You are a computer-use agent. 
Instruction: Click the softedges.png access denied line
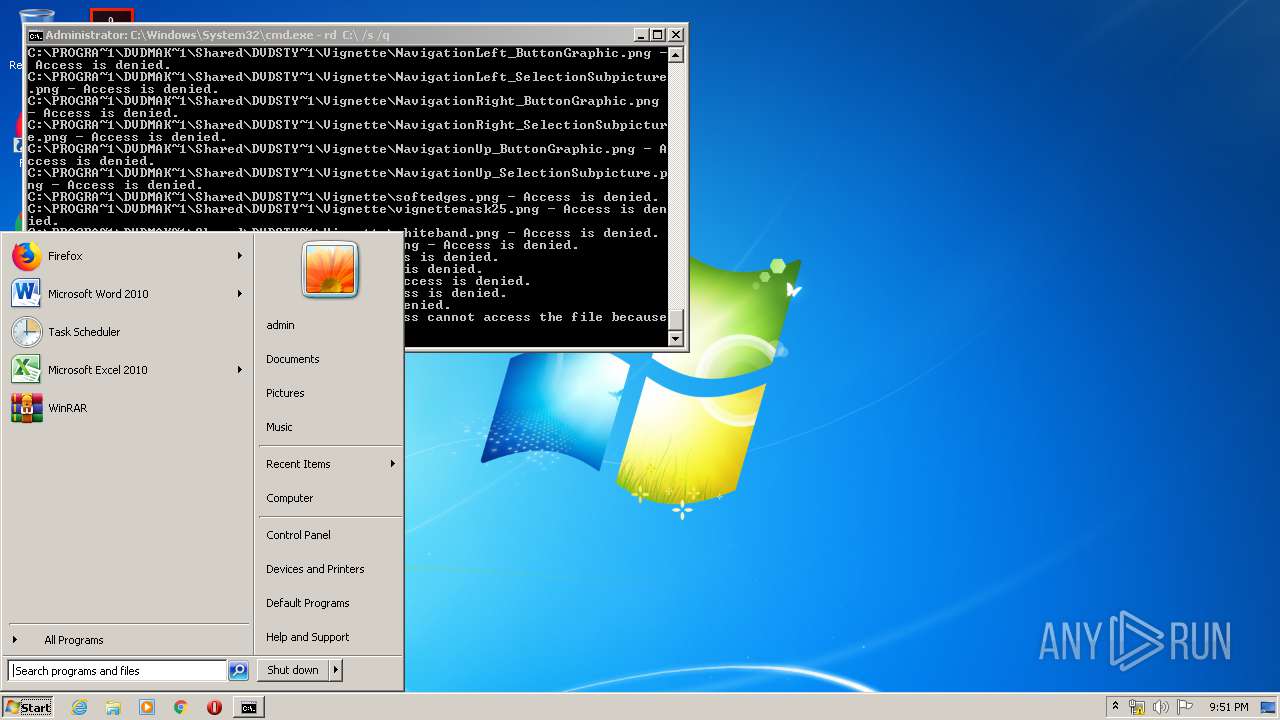[343, 197]
